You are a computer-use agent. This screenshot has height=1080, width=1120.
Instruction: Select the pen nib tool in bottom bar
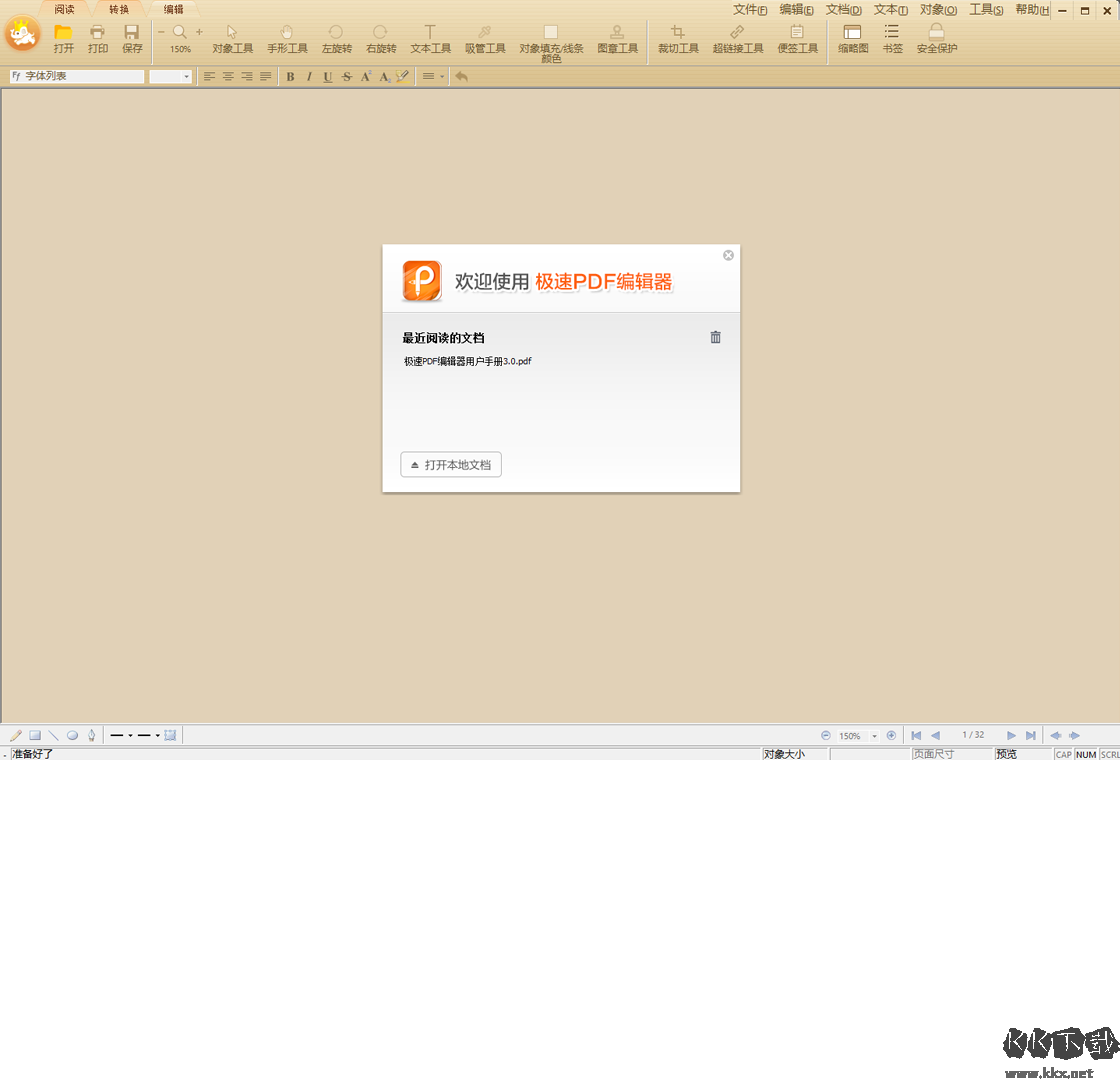click(91, 735)
